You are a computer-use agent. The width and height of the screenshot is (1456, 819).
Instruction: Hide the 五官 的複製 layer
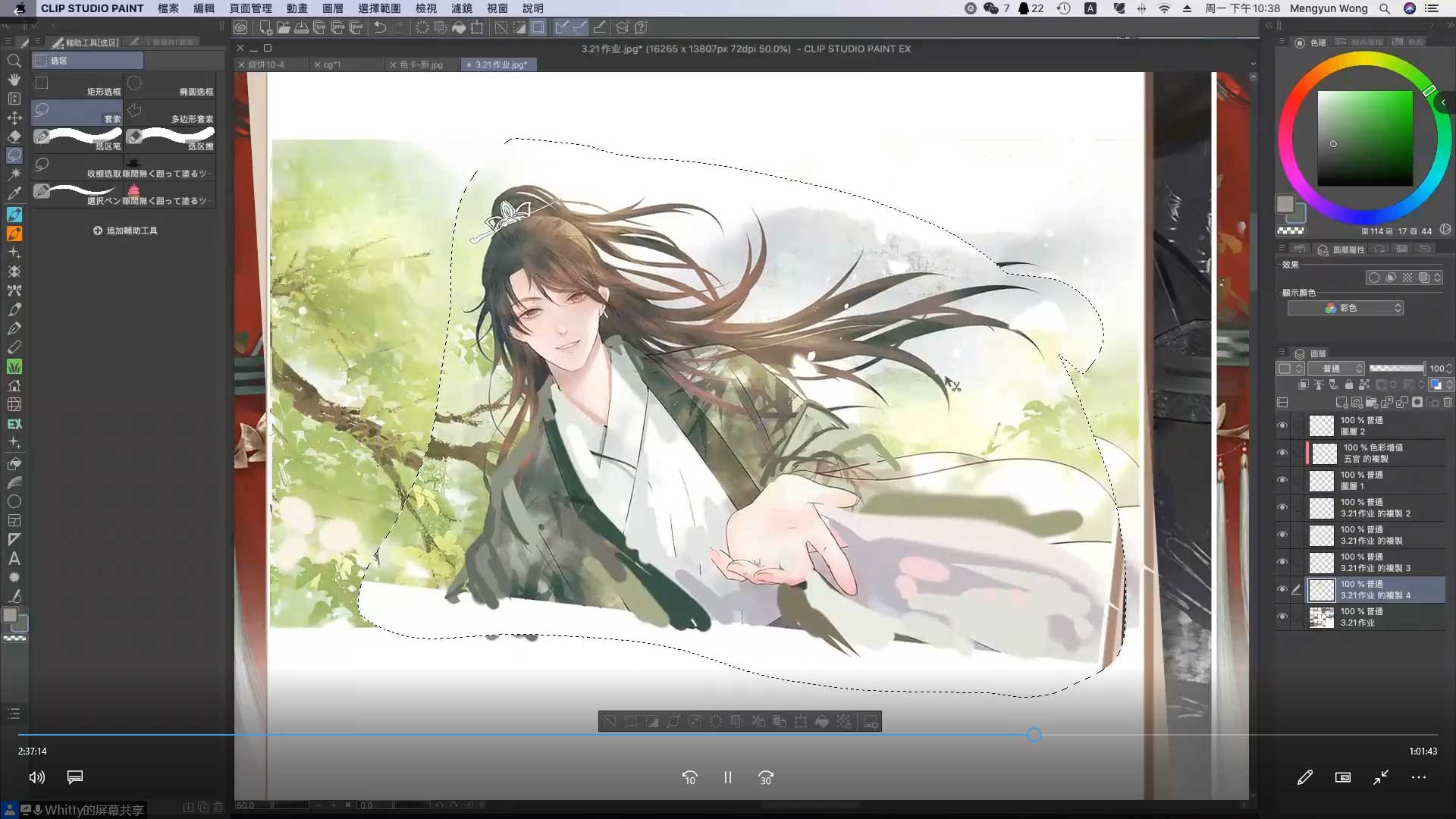coord(1282,453)
